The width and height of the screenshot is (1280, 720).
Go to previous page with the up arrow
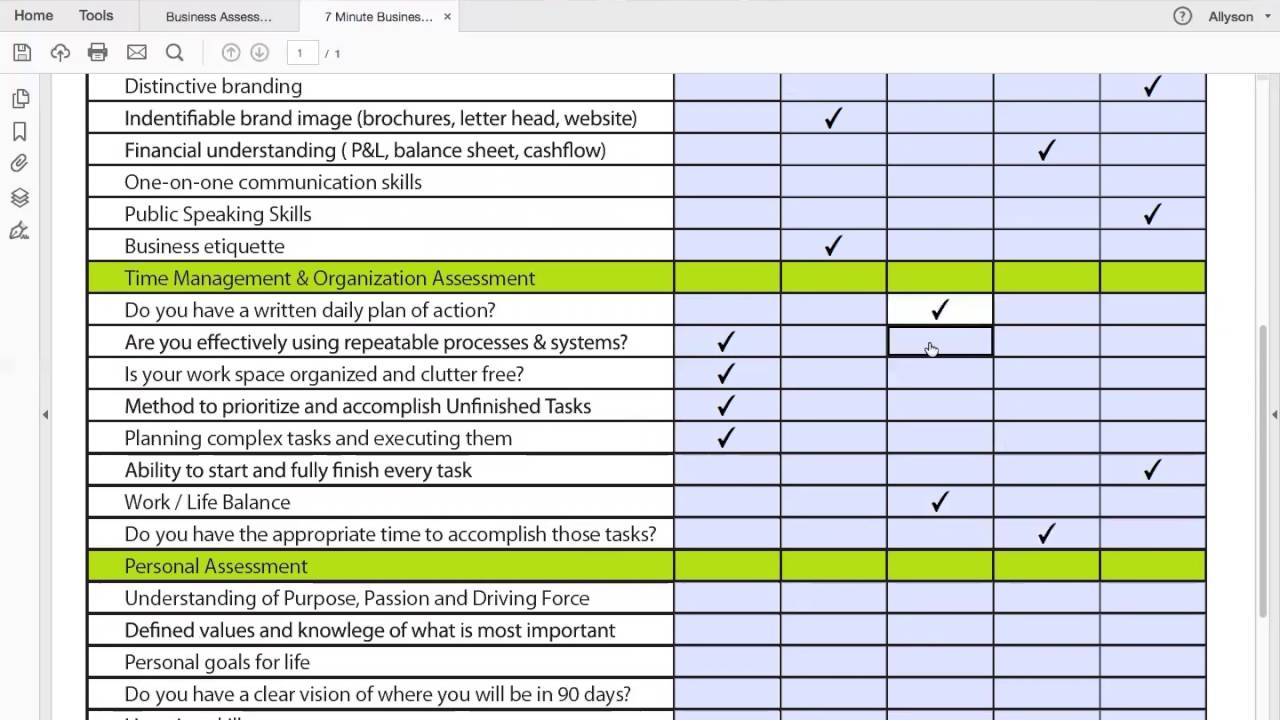231,53
